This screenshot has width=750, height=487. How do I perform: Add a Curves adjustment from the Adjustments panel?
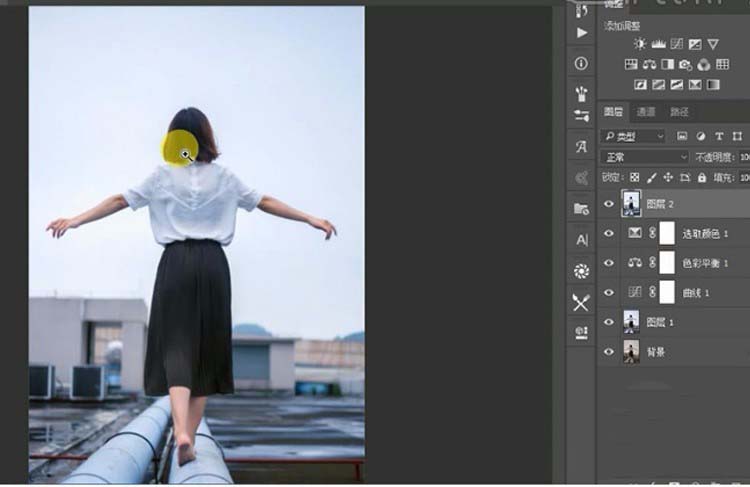(x=676, y=44)
